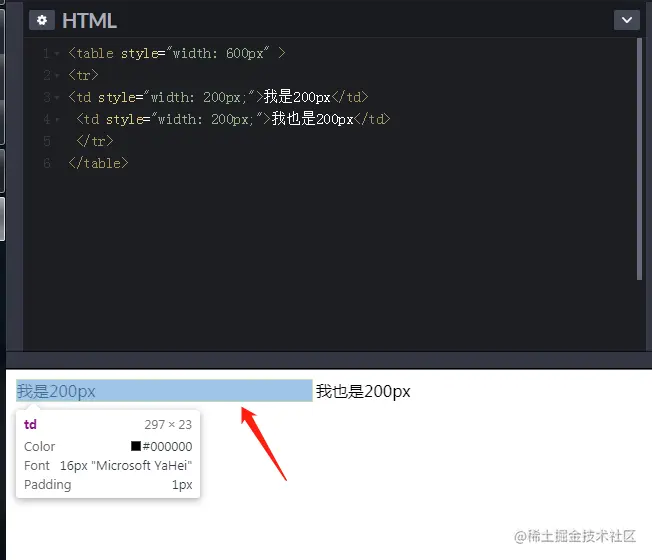Collapse the table tag fold arrow on line 1
The width and height of the screenshot is (652, 560).
[x=57, y=54]
